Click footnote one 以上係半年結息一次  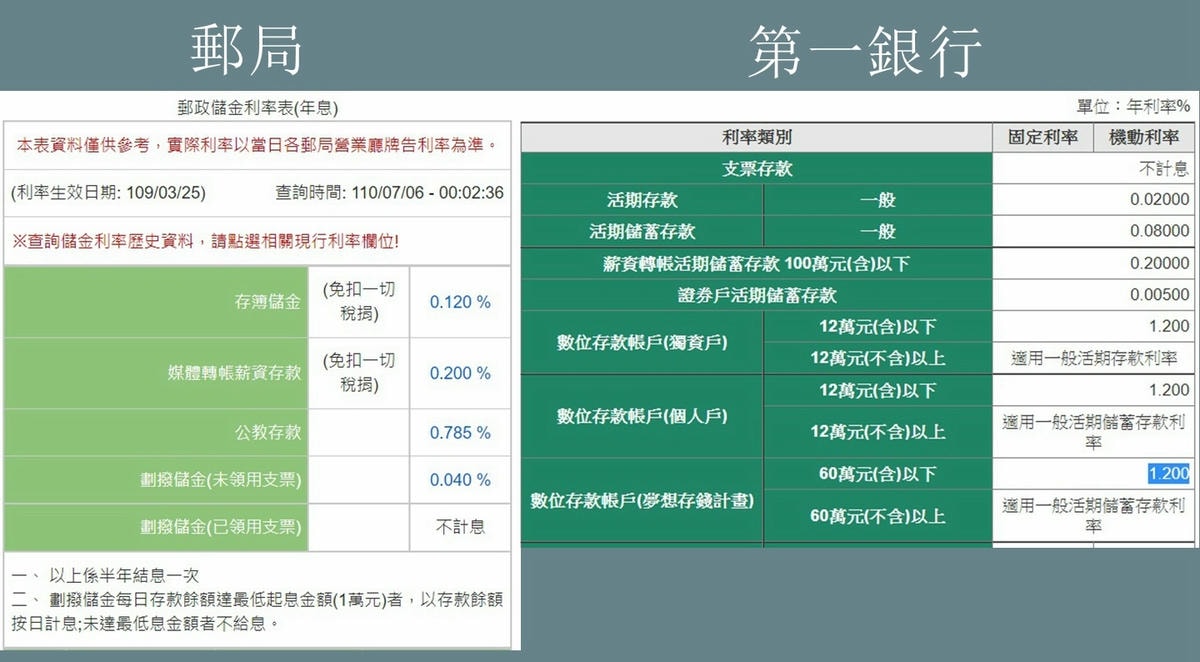coord(106,577)
